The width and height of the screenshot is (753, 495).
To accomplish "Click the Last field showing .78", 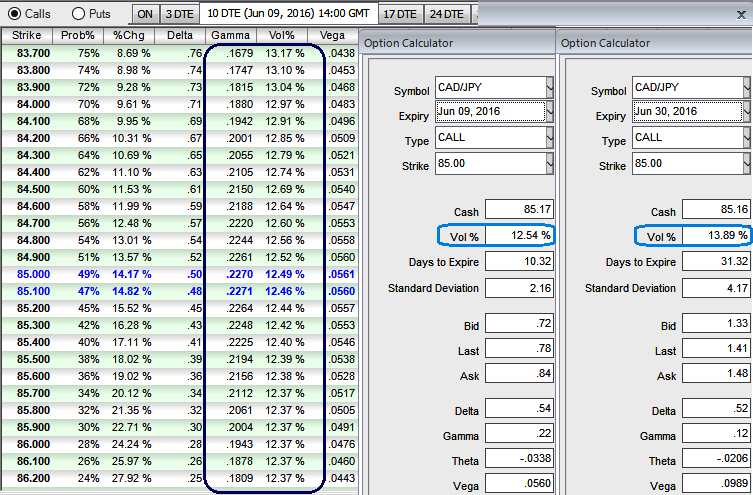I will (x=519, y=348).
